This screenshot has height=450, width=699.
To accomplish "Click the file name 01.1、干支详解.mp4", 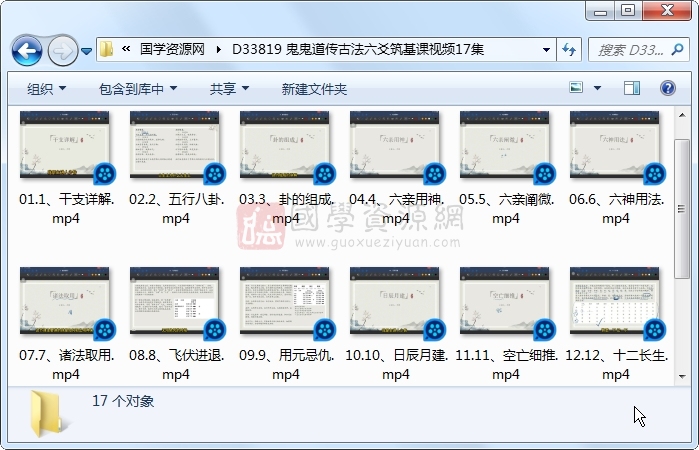I will (x=66, y=209).
